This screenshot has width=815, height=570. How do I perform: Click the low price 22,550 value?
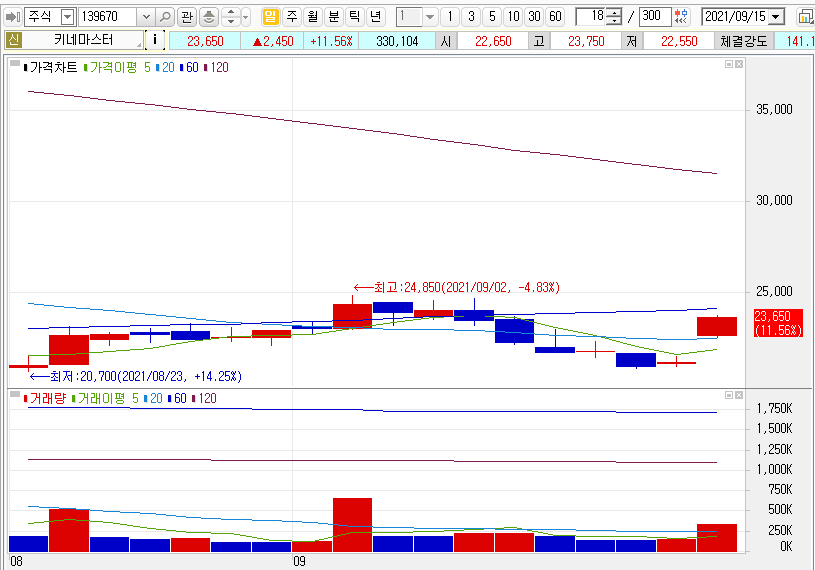(x=679, y=41)
